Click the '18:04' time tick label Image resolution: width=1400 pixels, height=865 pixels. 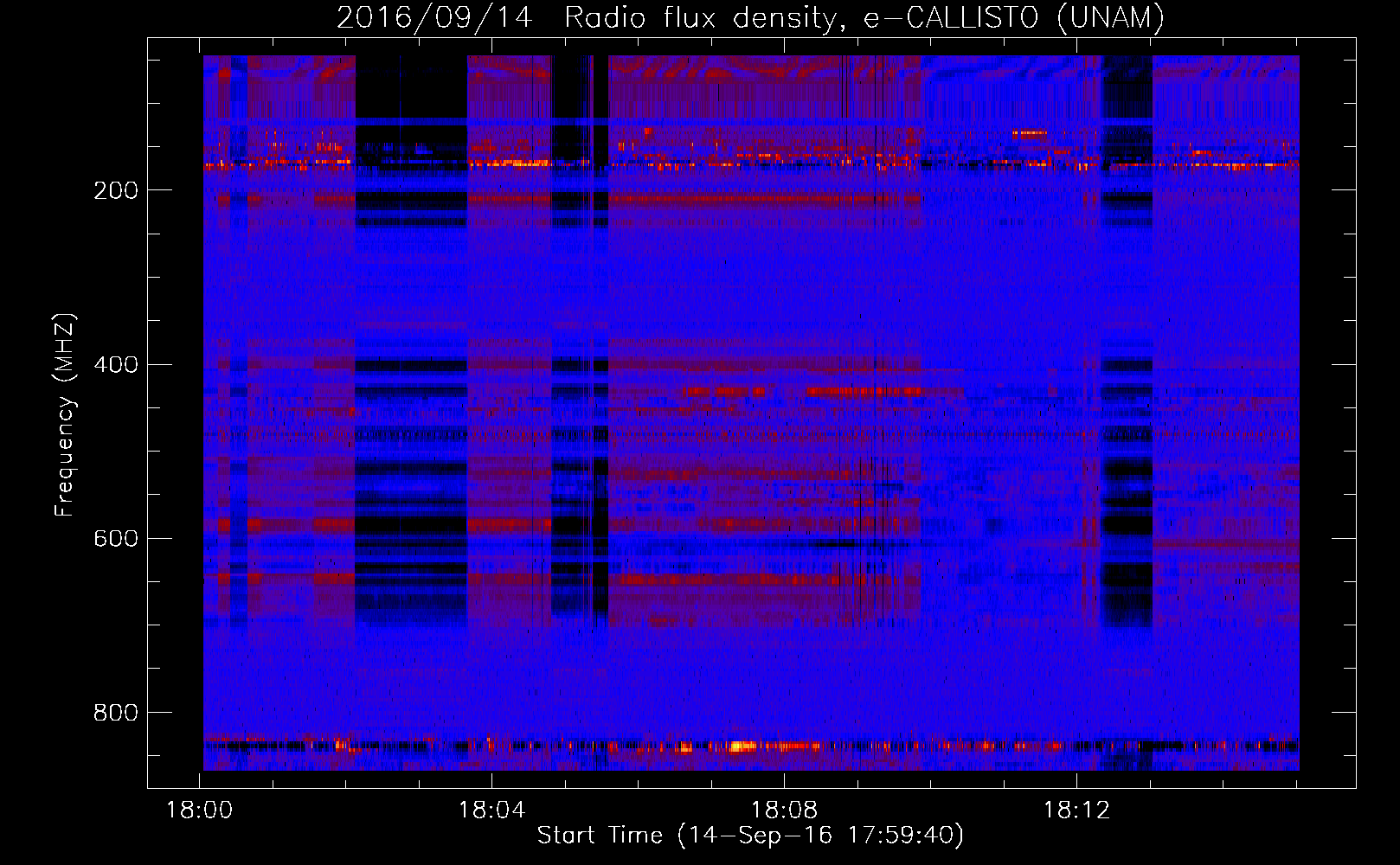(491, 811)
